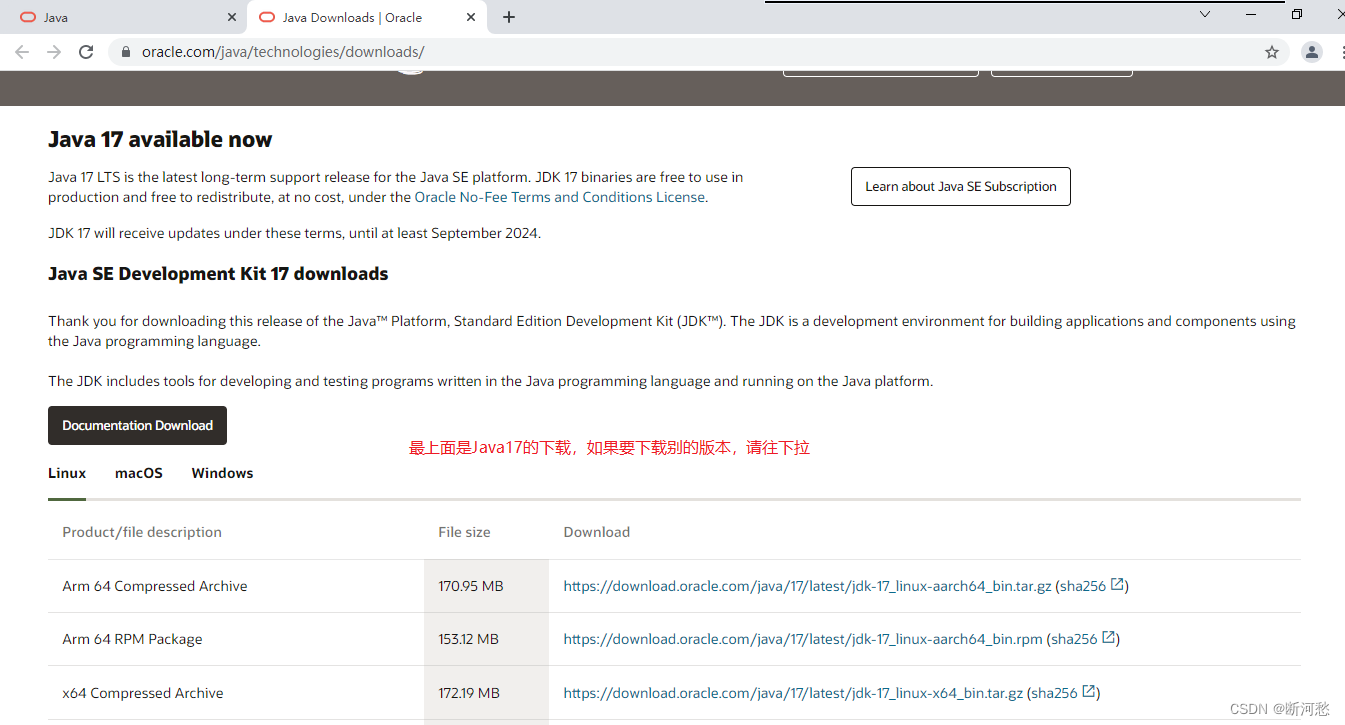Switch to the macOS platform tab

point(139,473)
